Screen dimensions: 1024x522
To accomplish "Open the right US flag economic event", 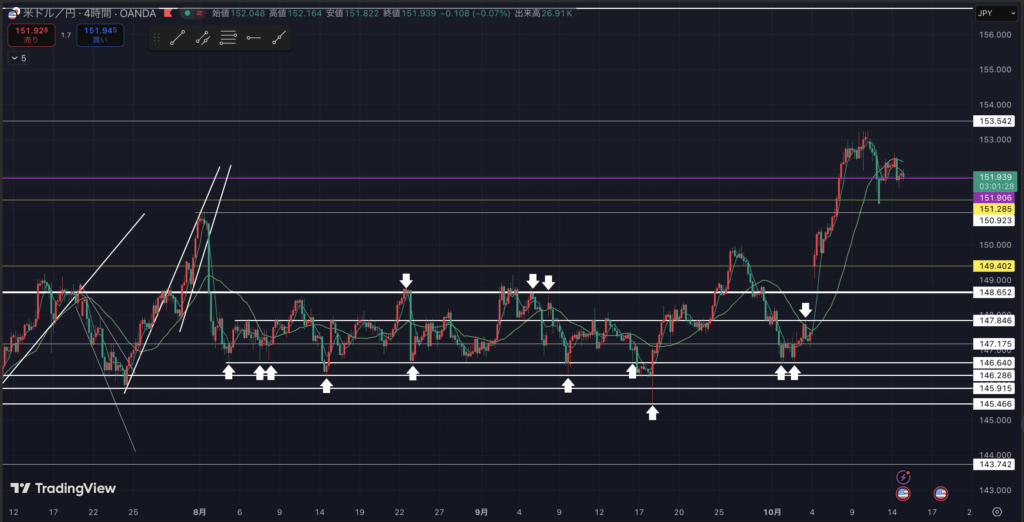I will tap(940, 493).
